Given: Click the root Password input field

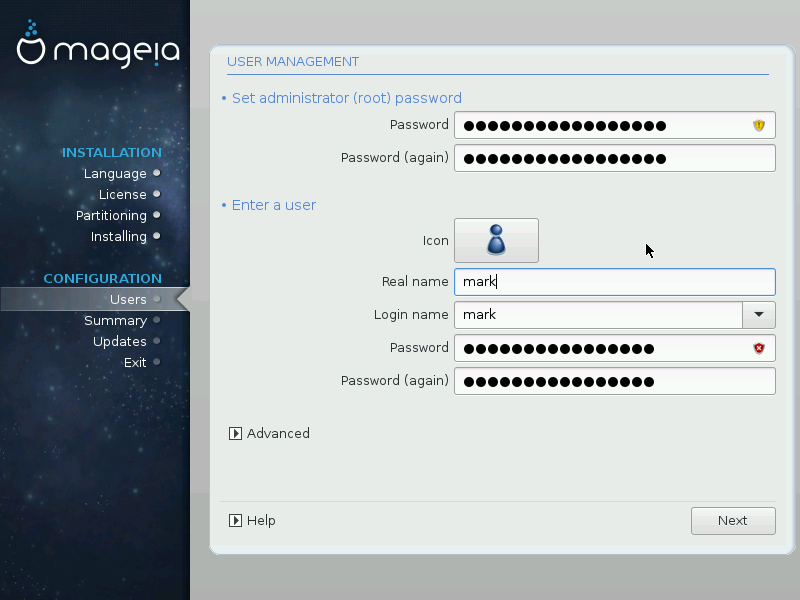Looking at the screenshot, I should coord(600,125).
